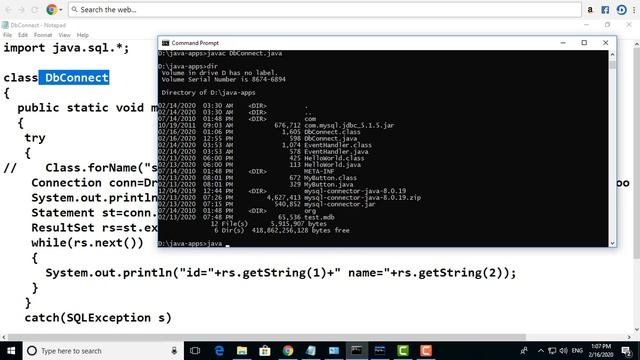Show hidden tray icons chevron
The height and width of the screenshot is (360, 640).
click(540, 351)
